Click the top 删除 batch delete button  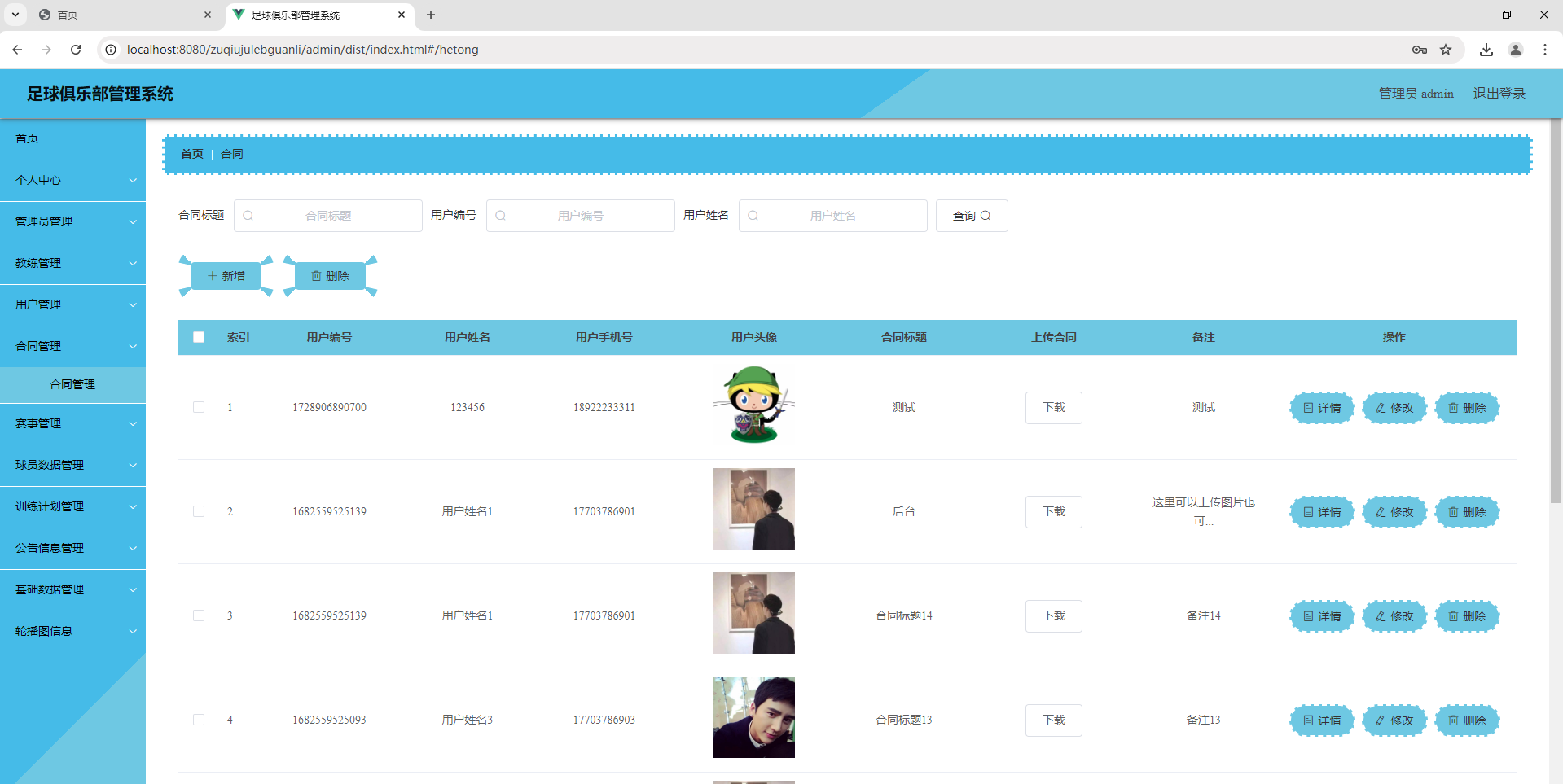(330, 276)
